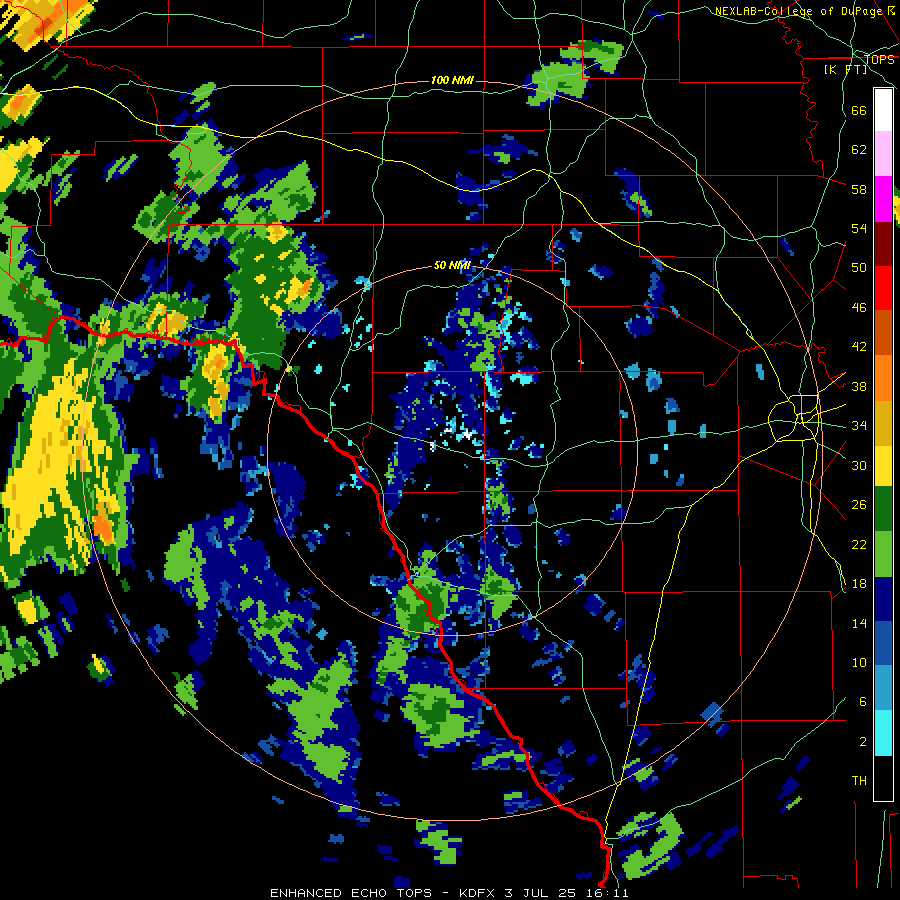
Task: Click the "6" legend value
Action: (863, 702)
